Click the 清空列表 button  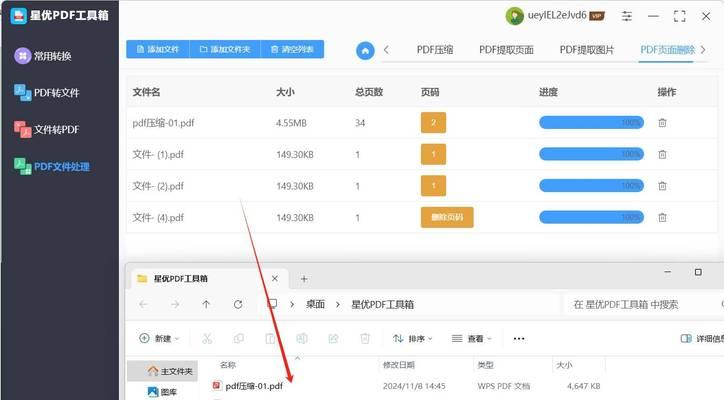(x=292, y=49)
